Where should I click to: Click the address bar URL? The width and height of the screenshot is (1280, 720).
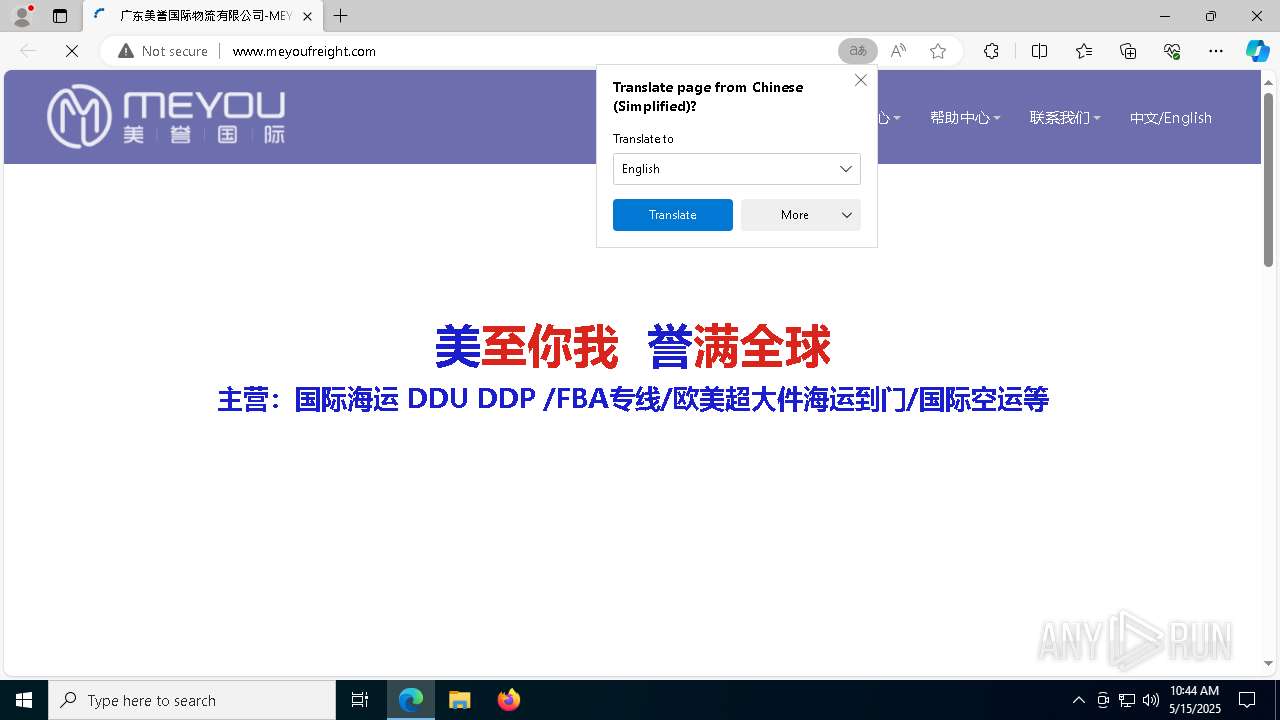[x=304, y=51]
